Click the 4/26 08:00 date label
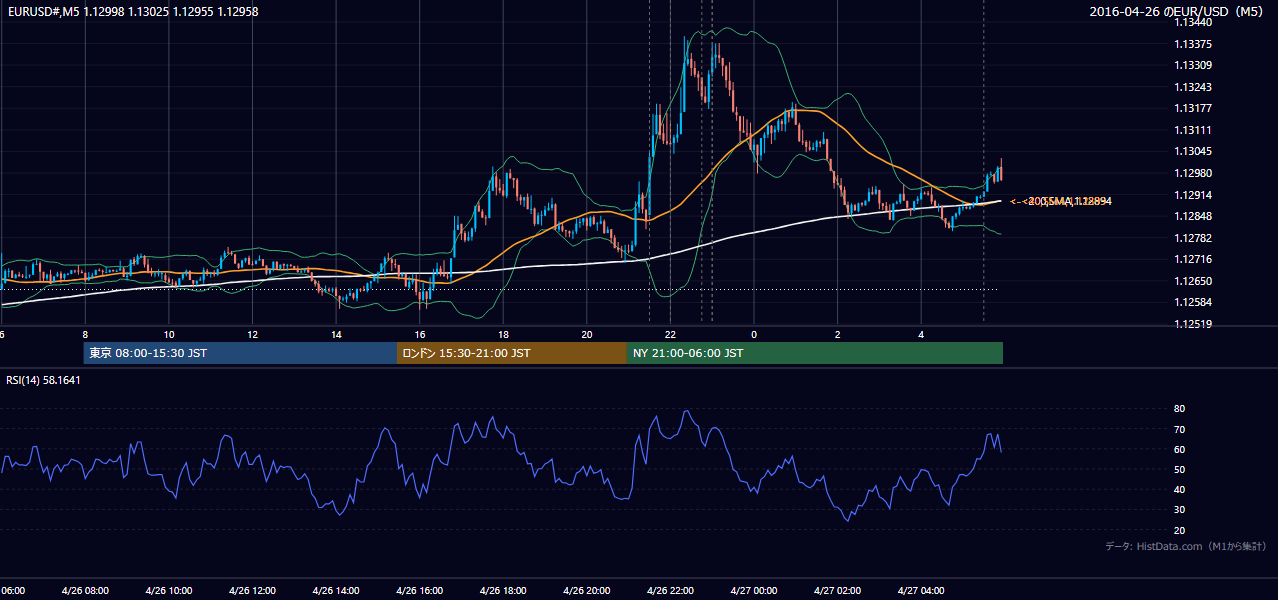 point(85,590)
